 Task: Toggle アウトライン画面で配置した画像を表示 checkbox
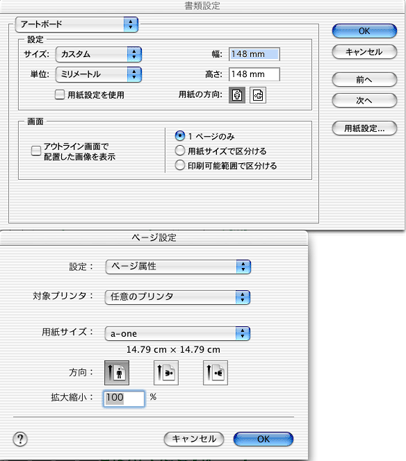coord(36,151)
